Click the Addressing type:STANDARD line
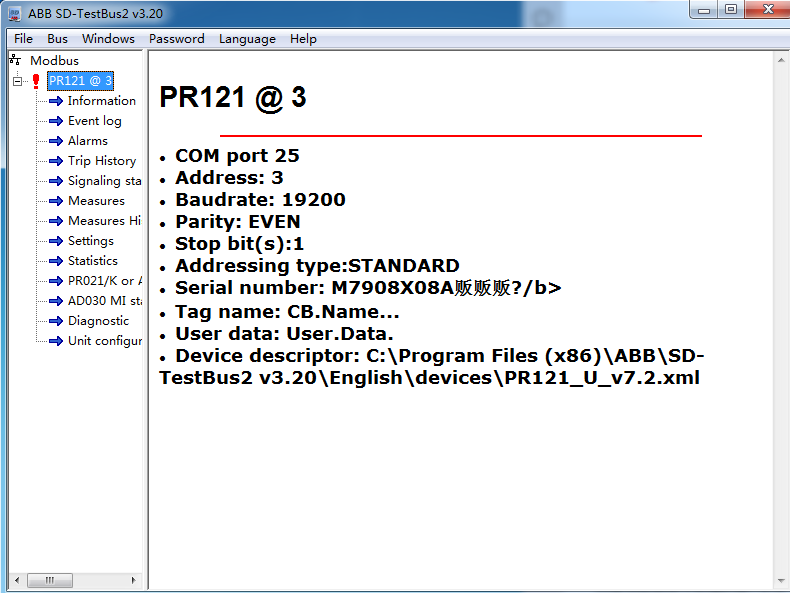790x593 pixels. (x=317, y=266)
